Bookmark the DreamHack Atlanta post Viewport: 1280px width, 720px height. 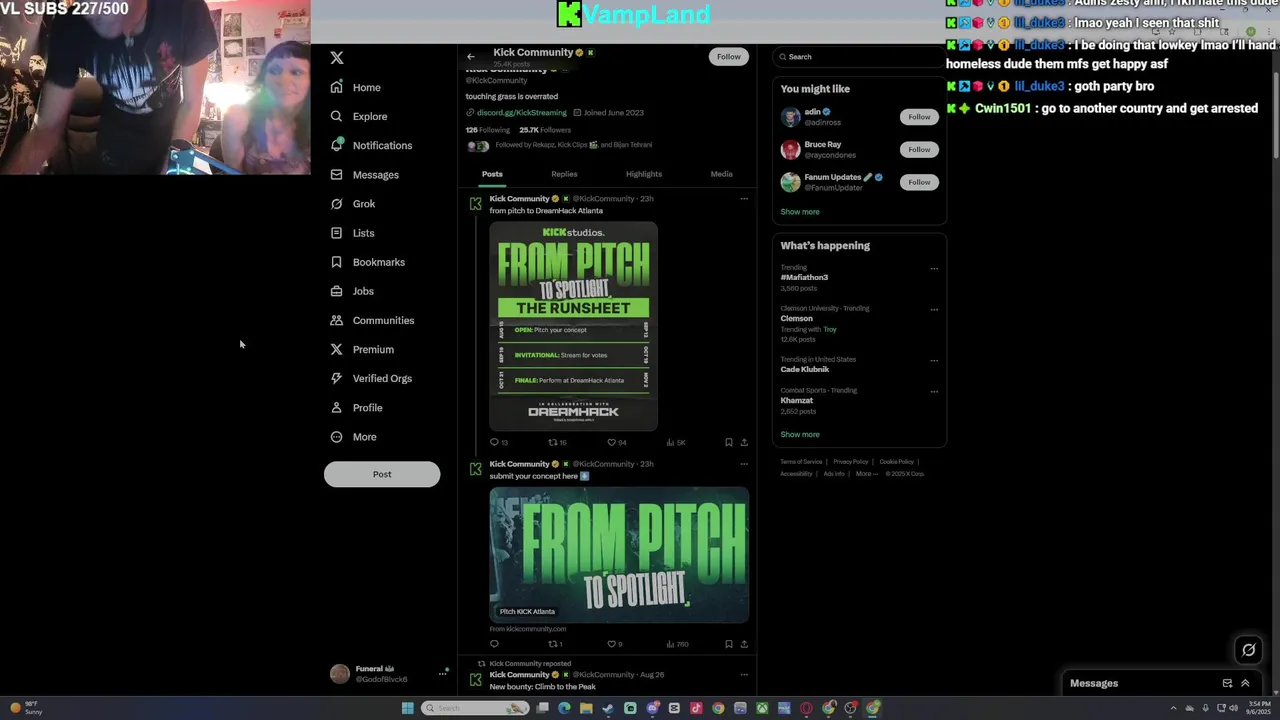[729, 442]
